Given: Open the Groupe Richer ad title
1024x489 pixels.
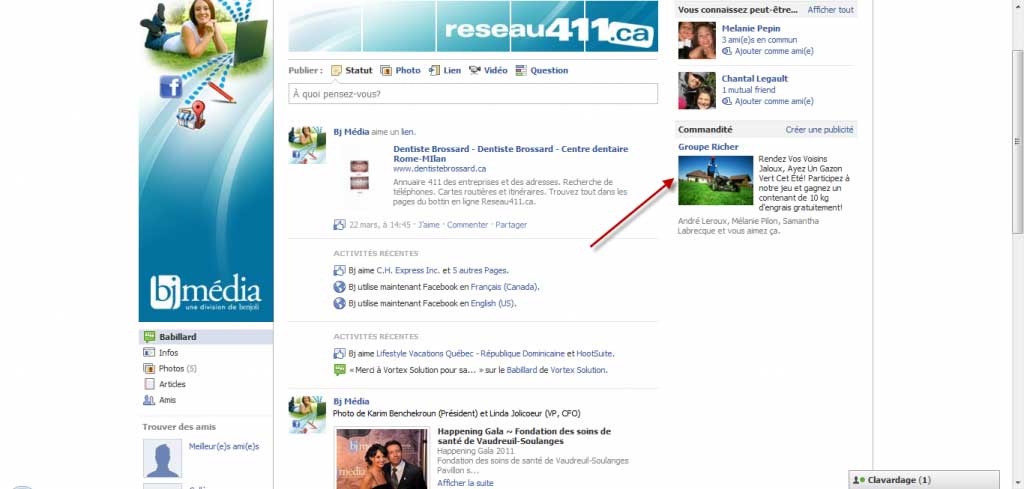Looking at the screenshot, I should (708, 147).
